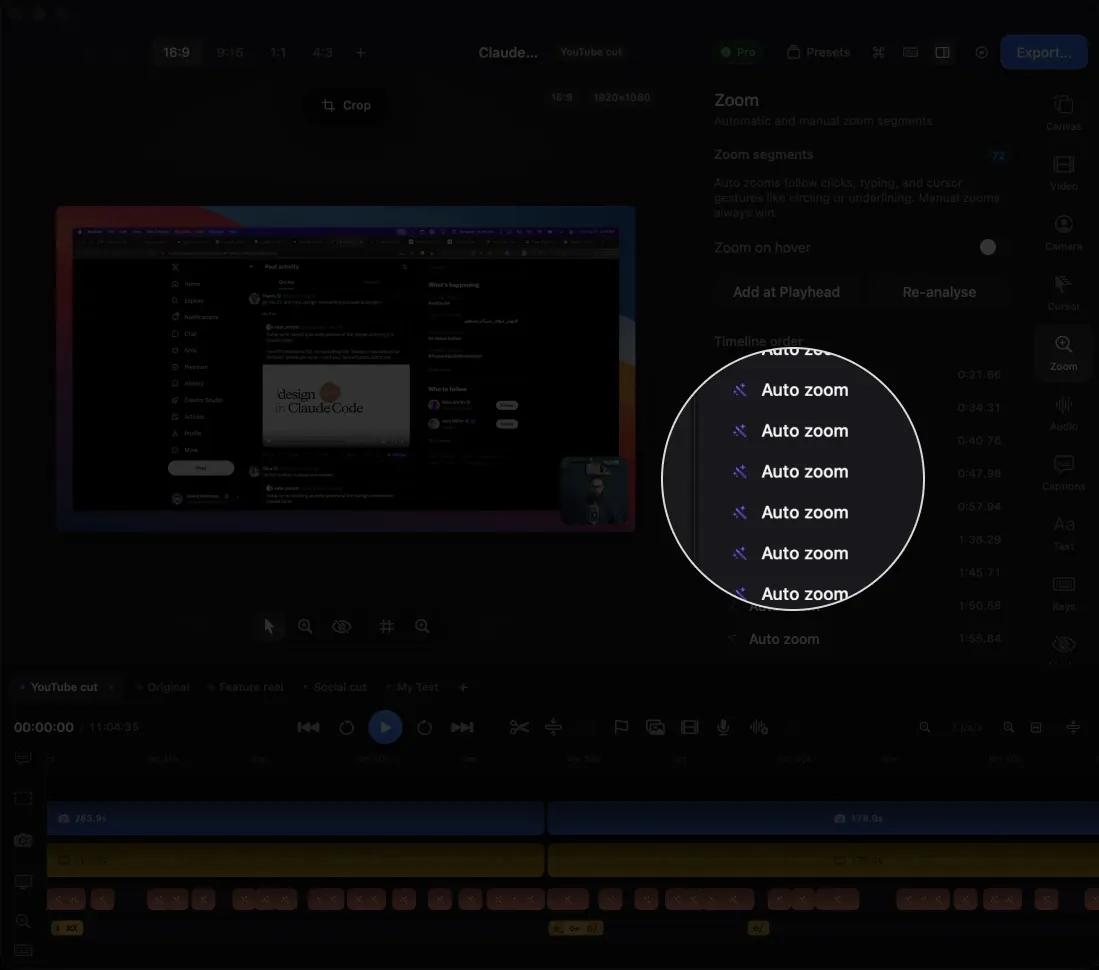Image resolution: width=1099 pixels, height=970 pixels.
Task: Select the 1:1 aspect ratio tab
Action: (x=278, y=53)
